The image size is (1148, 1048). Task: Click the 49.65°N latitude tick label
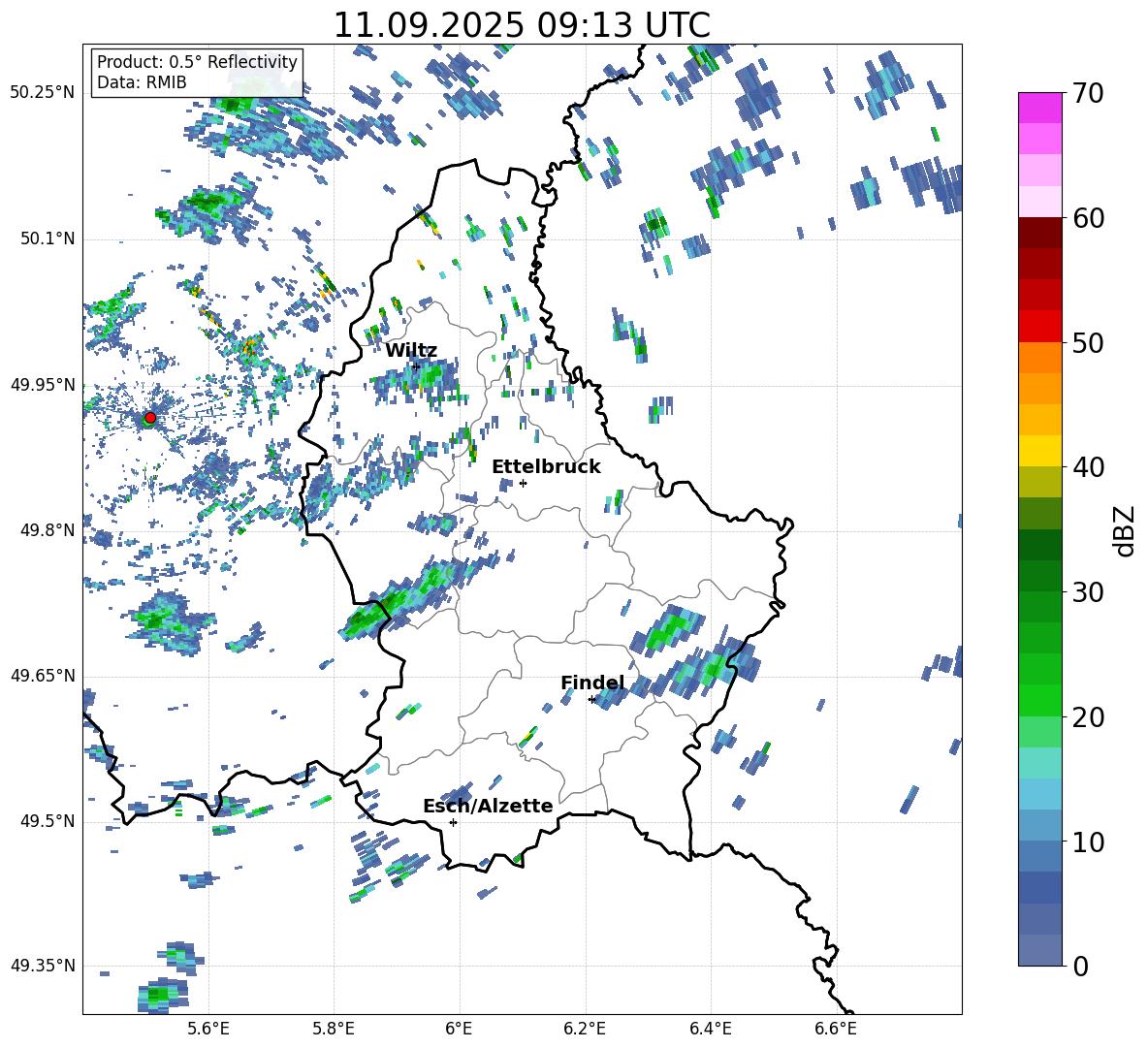click(43, 675)
